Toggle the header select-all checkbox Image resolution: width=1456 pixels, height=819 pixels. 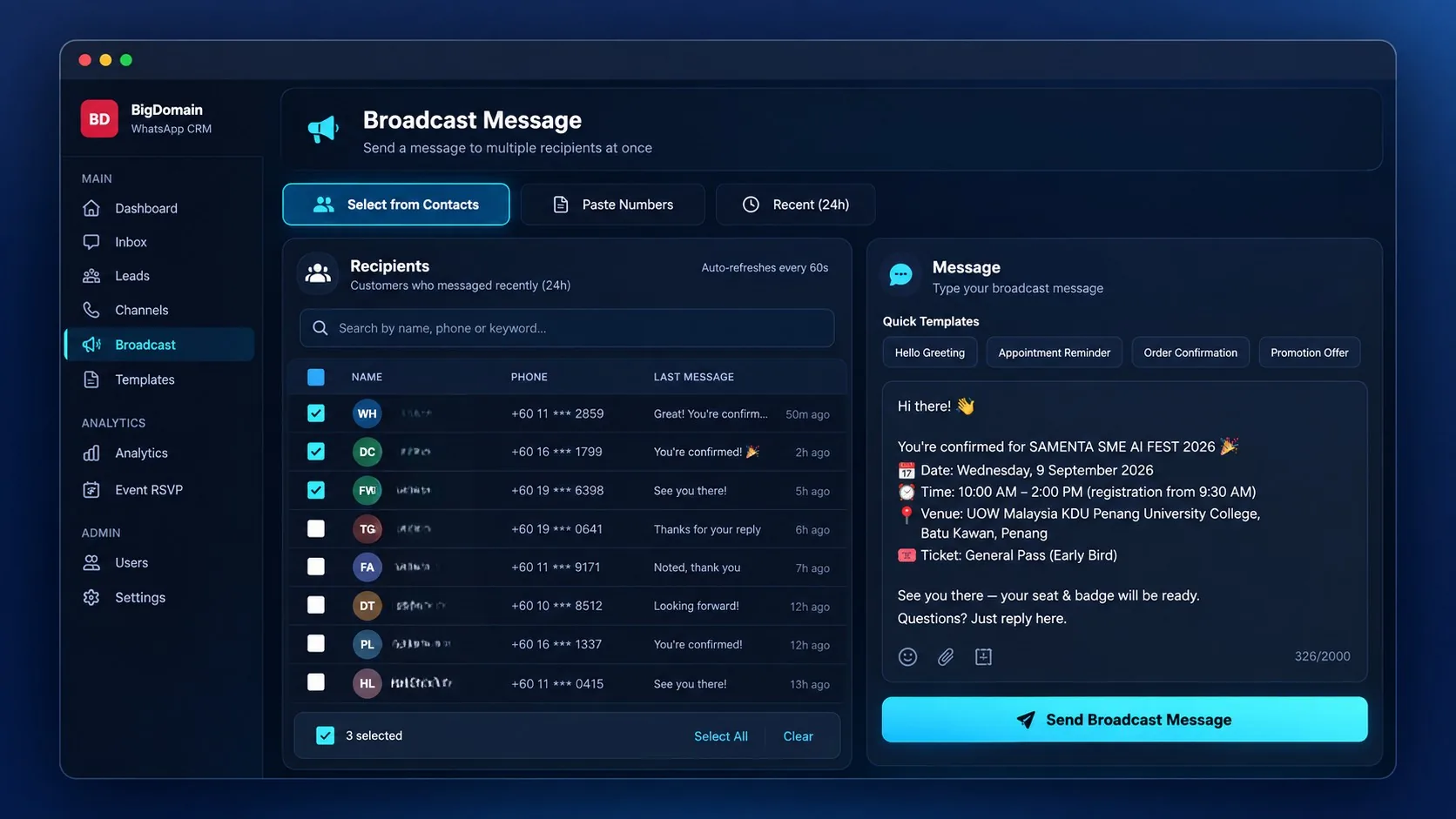click(316, 377)
